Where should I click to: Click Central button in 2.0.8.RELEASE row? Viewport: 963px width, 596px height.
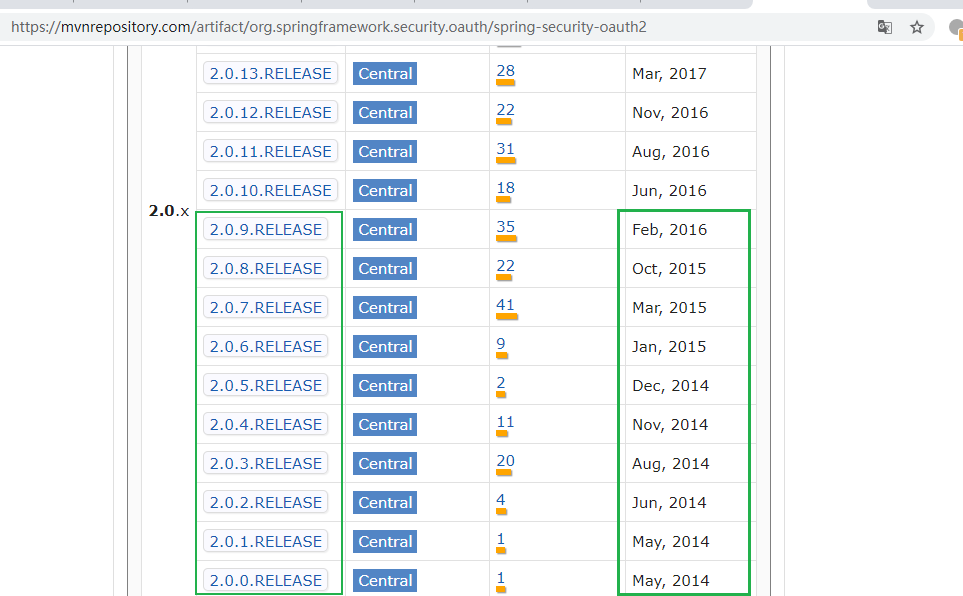click(x=385, y=269)
